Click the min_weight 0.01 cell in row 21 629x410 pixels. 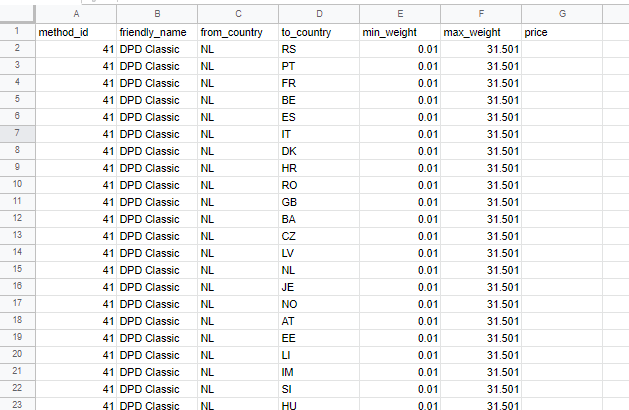point(400,372)
